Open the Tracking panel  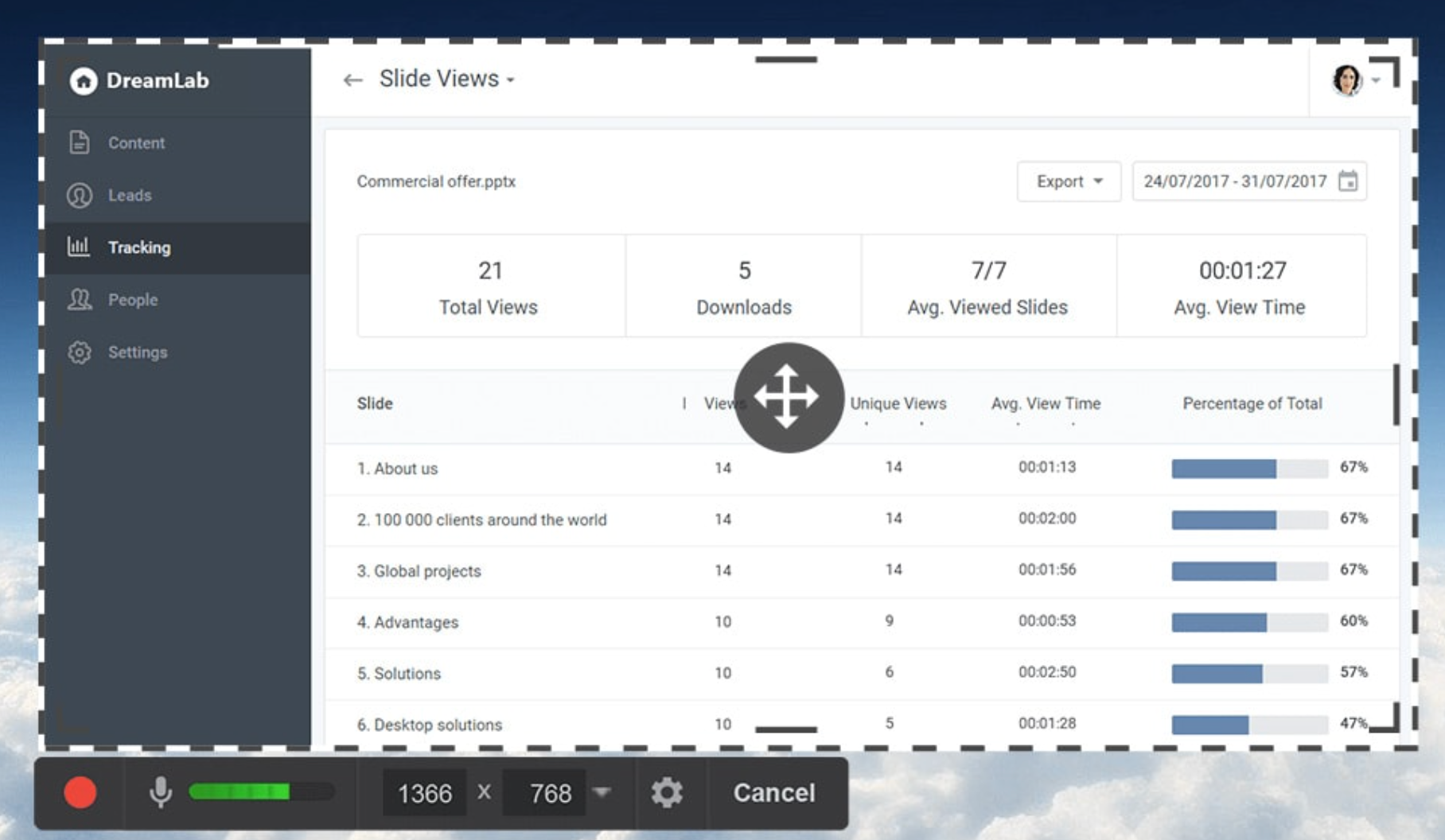[x=140, y=247]
